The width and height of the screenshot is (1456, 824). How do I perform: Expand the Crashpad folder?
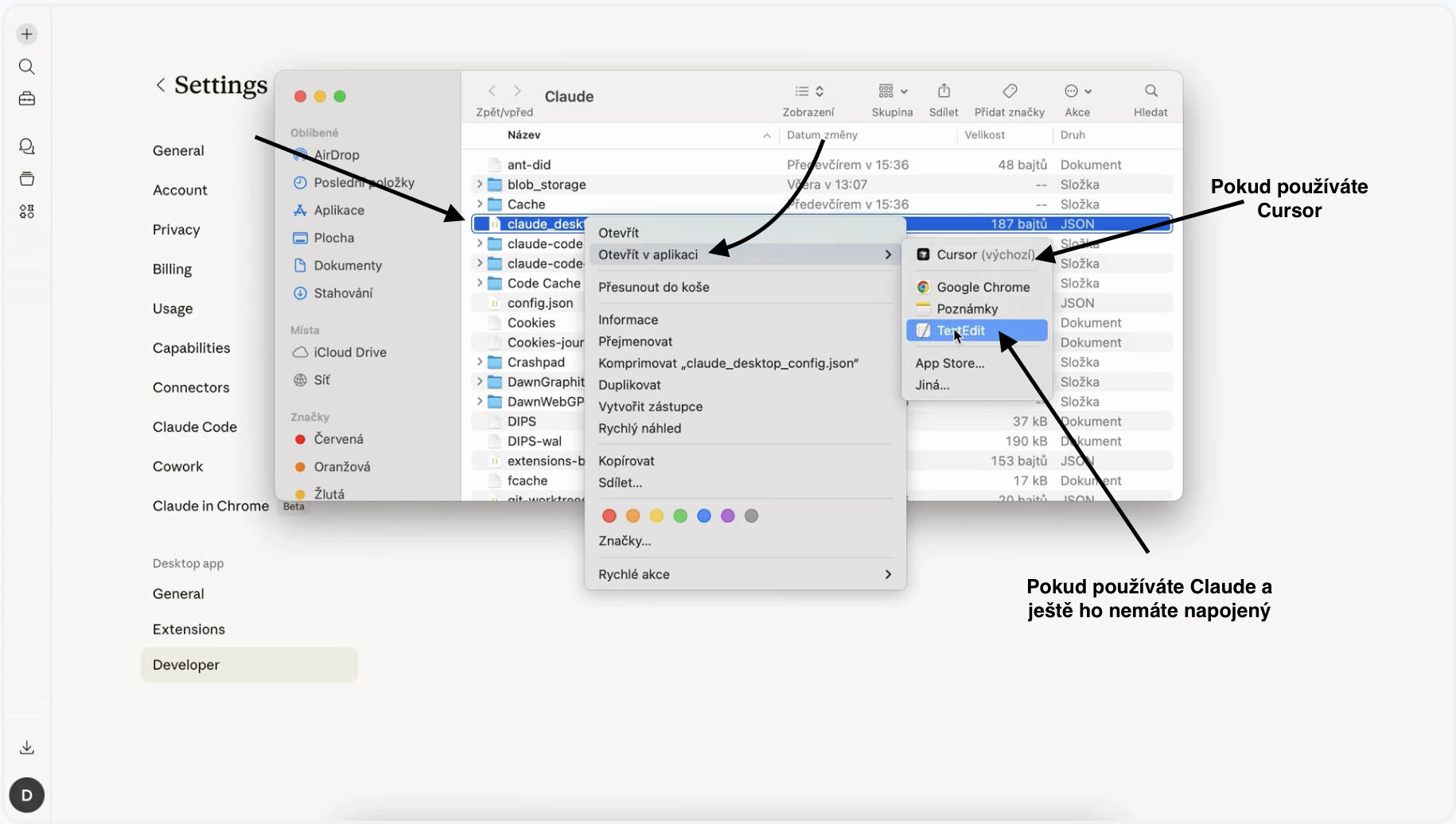coord(479,363)
